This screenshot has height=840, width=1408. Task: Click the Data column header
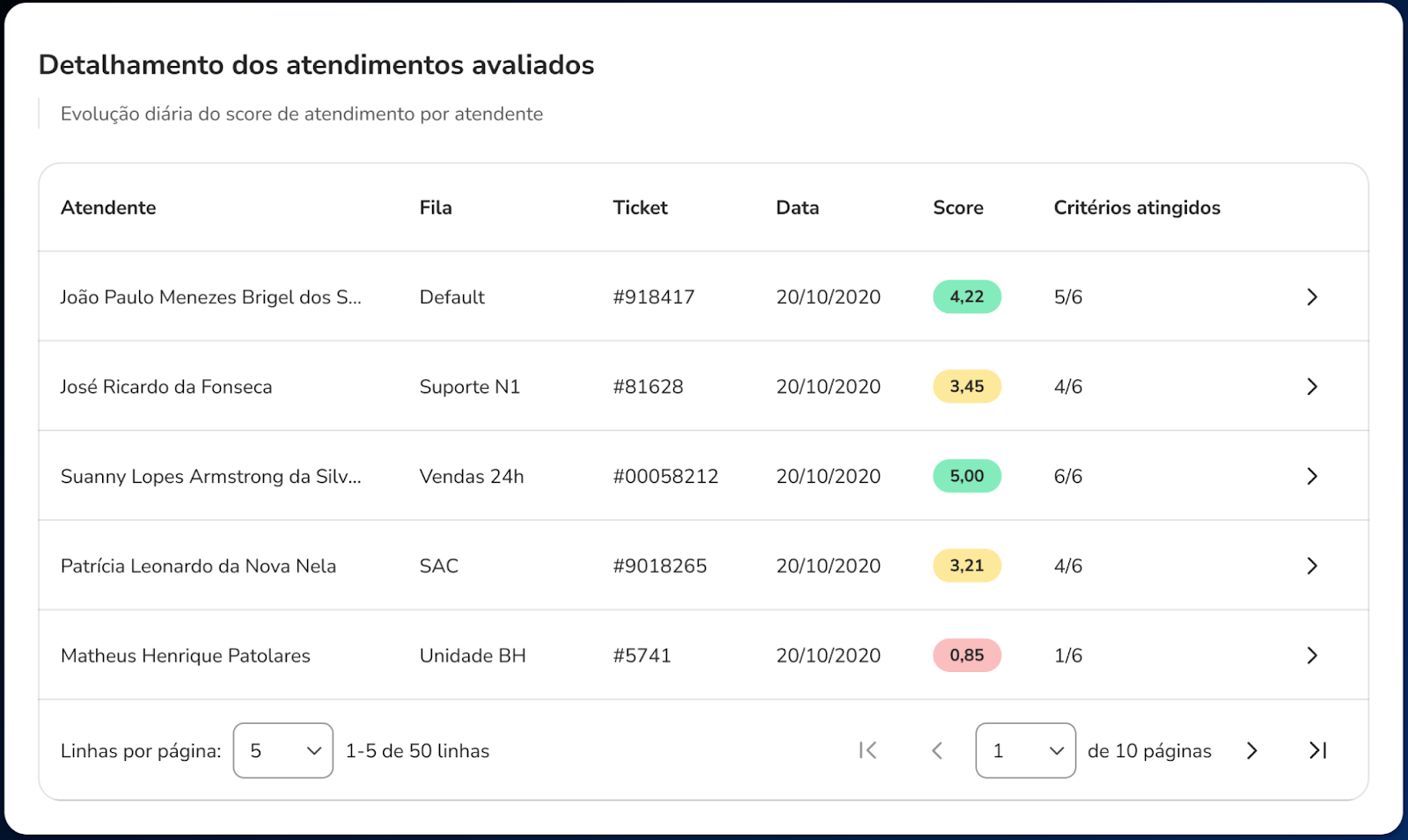pyautogui.click(x=797, y=208)
